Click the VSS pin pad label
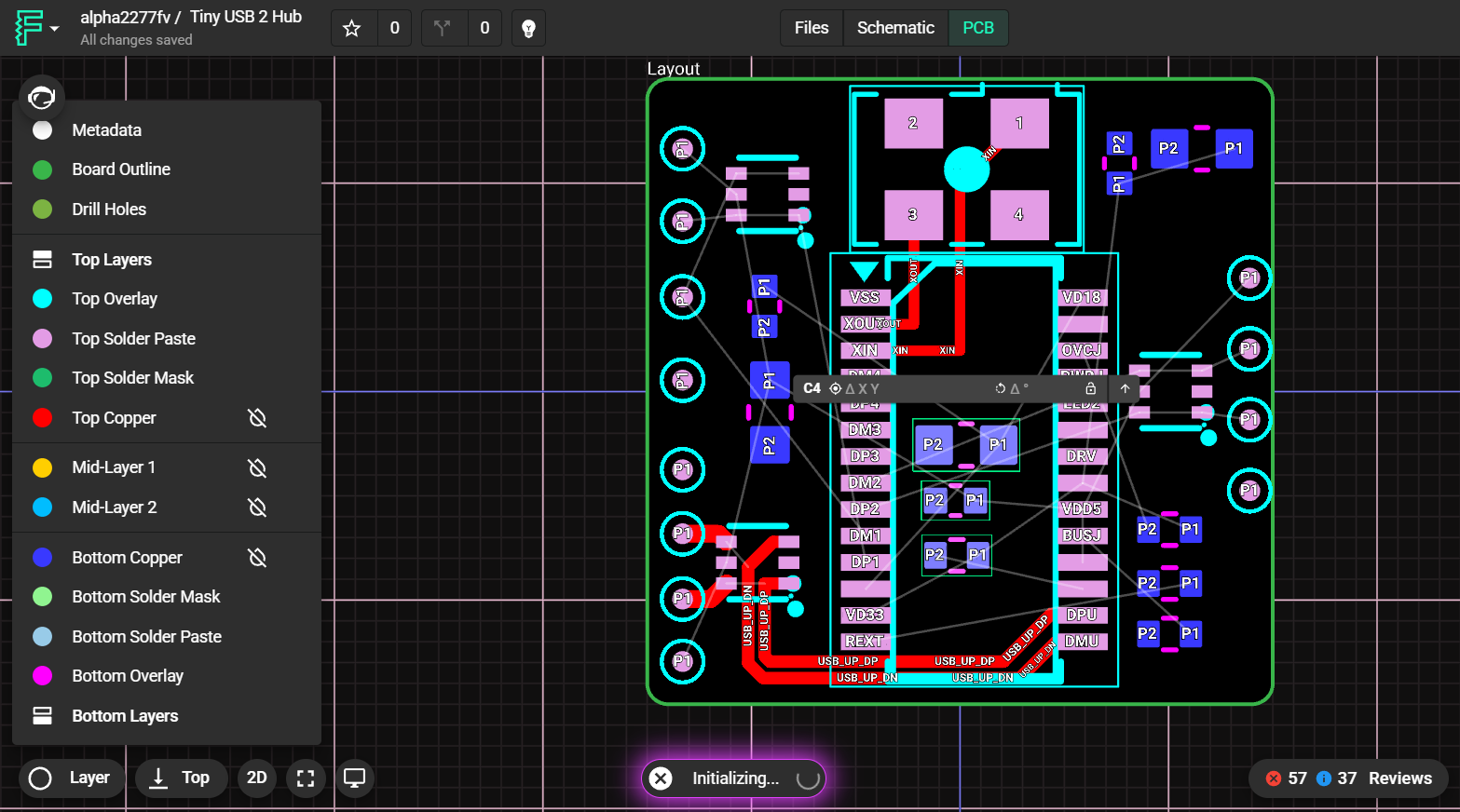The width and height of the screenshot is (1460, 812). [865, 298]
